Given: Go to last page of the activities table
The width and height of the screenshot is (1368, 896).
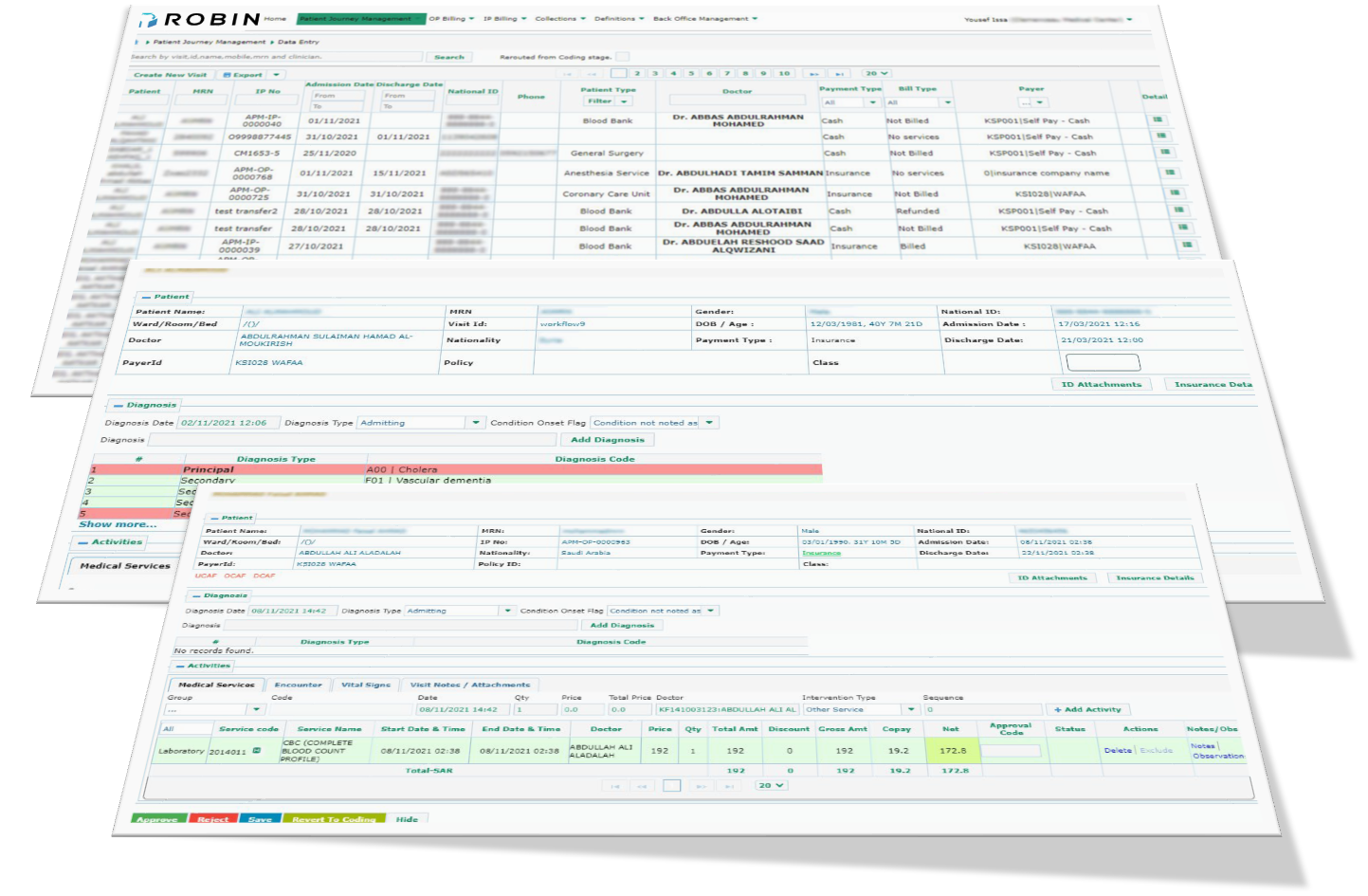Looking at the screenshot, I should pyautogui.click(x=728, y=786).
